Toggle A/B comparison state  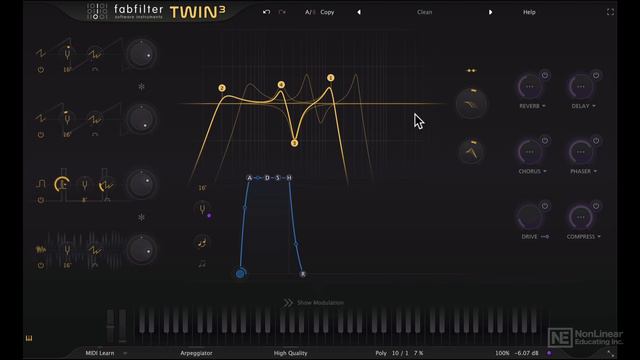(x=310, y=12)
